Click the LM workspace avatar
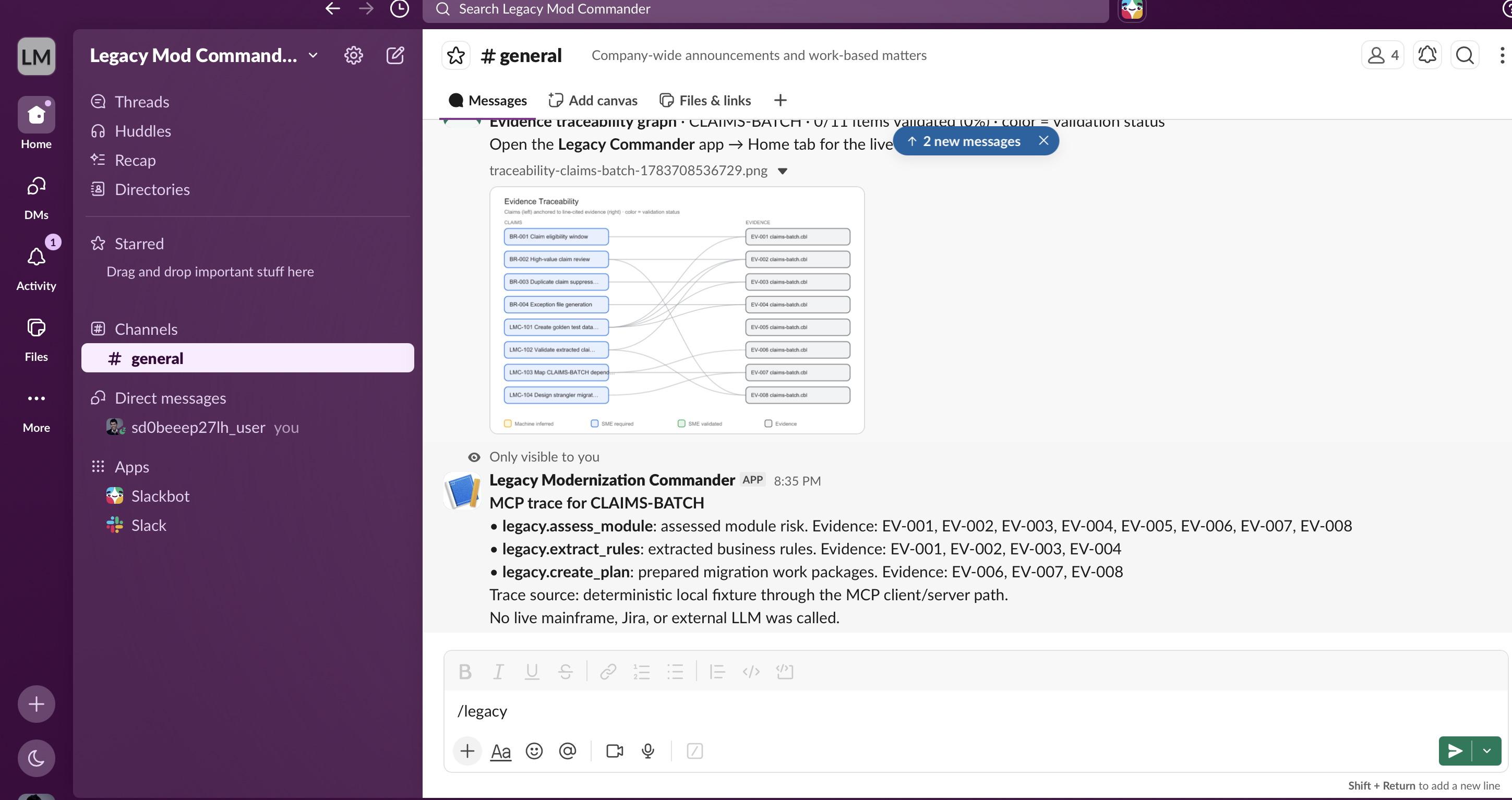This screenshot has width=1512, height=800. [37, 56]
